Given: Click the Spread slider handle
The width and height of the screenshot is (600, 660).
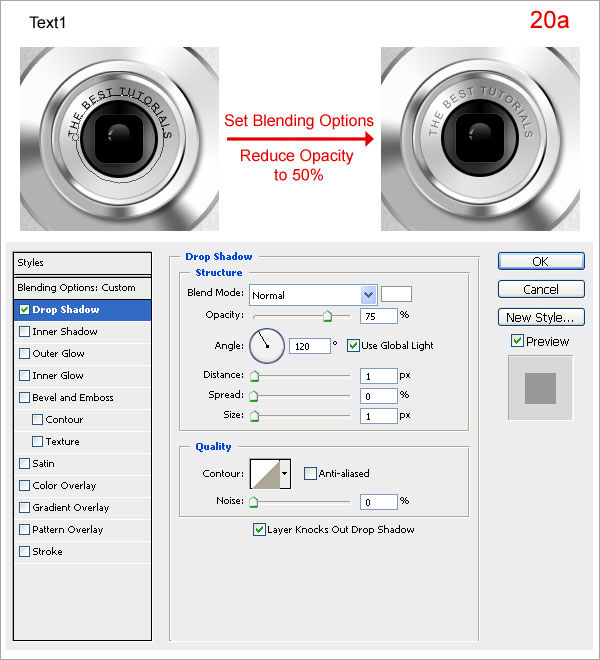Looking at the screenshot, I should pos(254,396).
